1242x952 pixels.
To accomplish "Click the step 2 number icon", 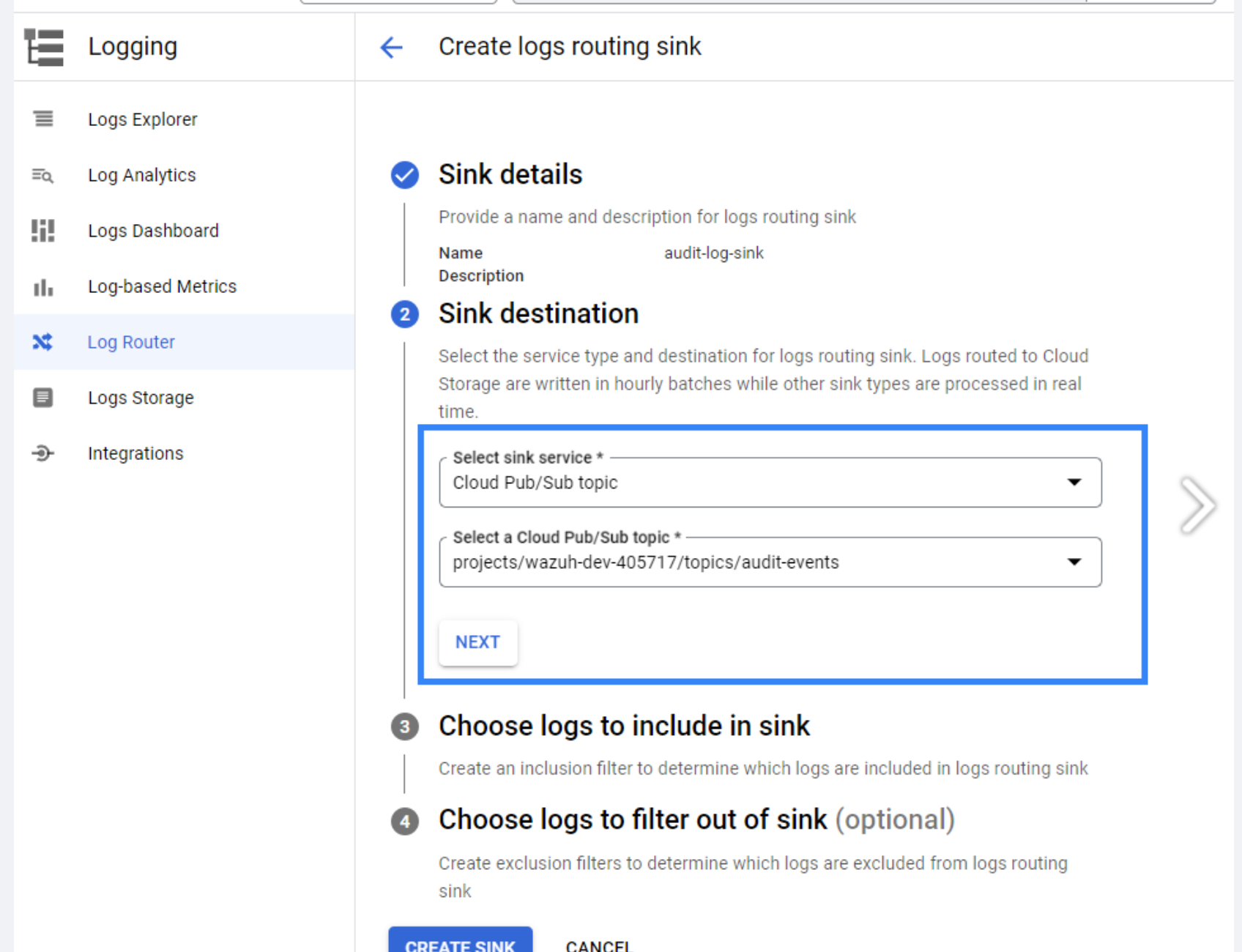I will tap(405, 314).
